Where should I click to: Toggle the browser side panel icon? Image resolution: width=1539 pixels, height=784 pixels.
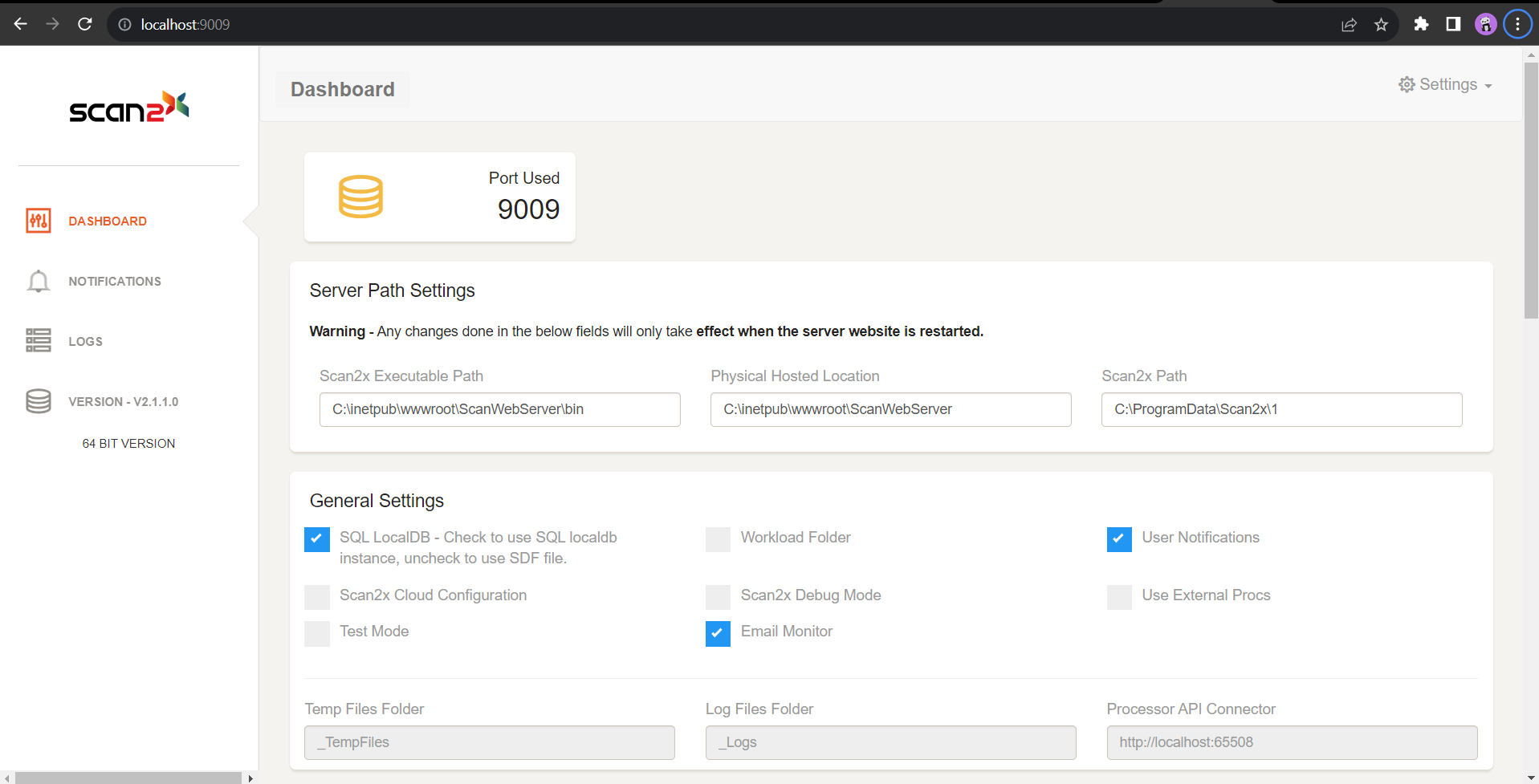coord(1453,24)
